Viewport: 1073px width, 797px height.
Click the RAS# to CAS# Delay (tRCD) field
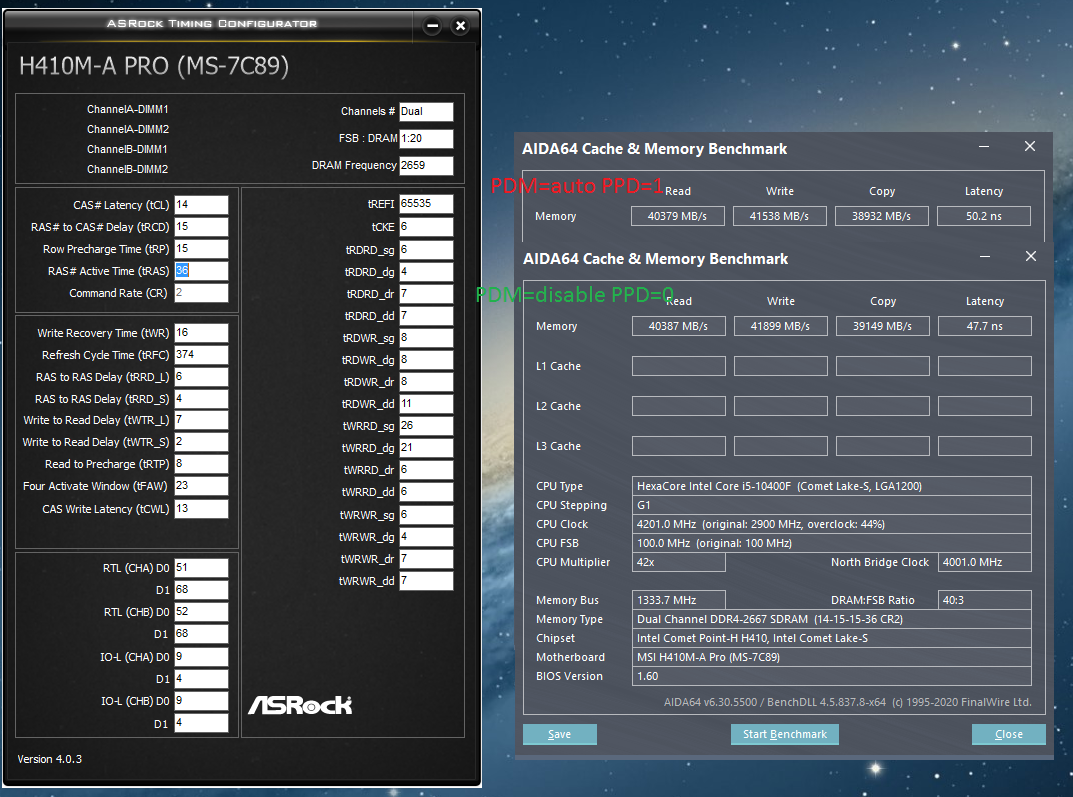pyautogui.click(x=201, y=226)
